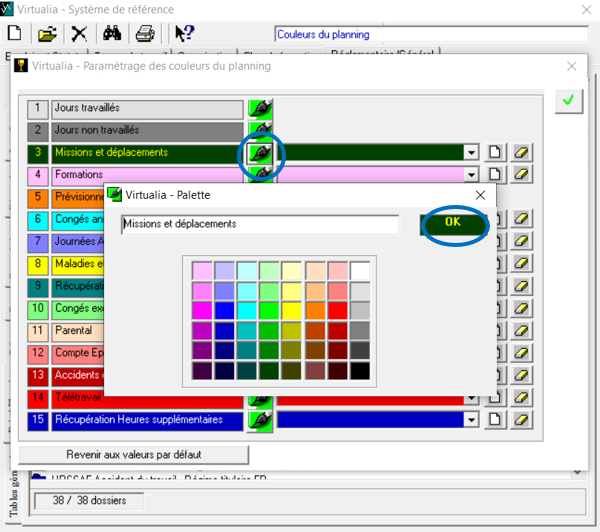This screenshot has height=532, width=600.
Task: Open palette icon for Récupération Heures supplémentaires
Action: 259,420
